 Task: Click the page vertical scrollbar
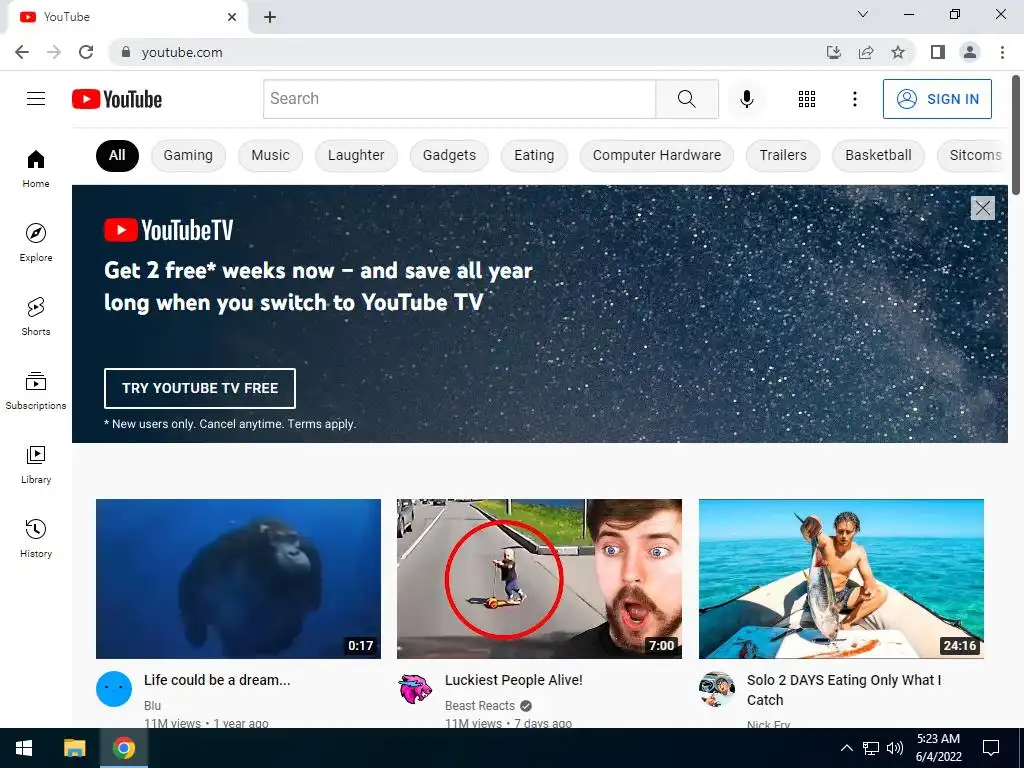(1016, 135)
